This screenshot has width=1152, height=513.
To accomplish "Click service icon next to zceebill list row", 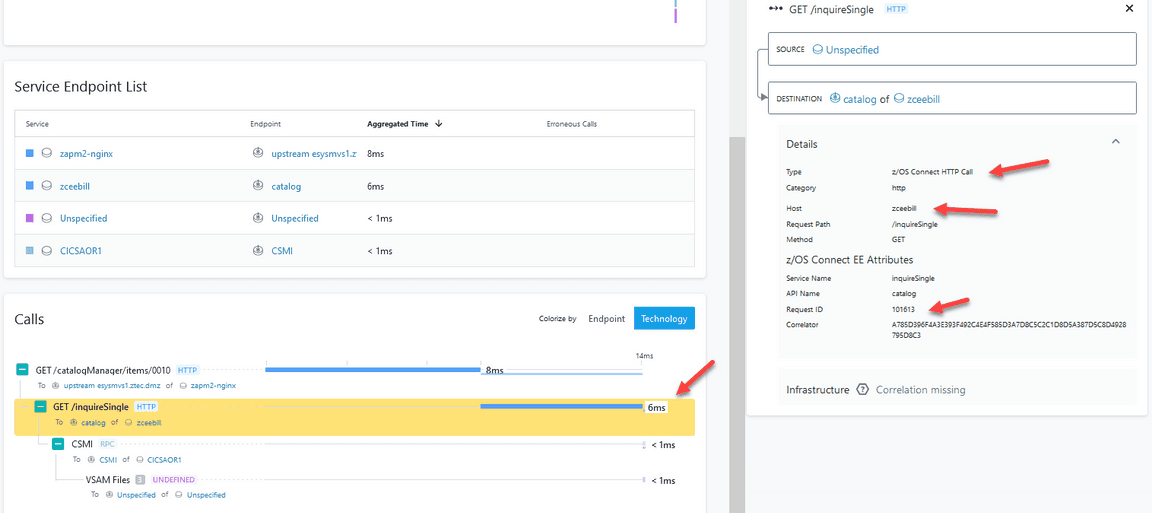I will coord(46,186).
